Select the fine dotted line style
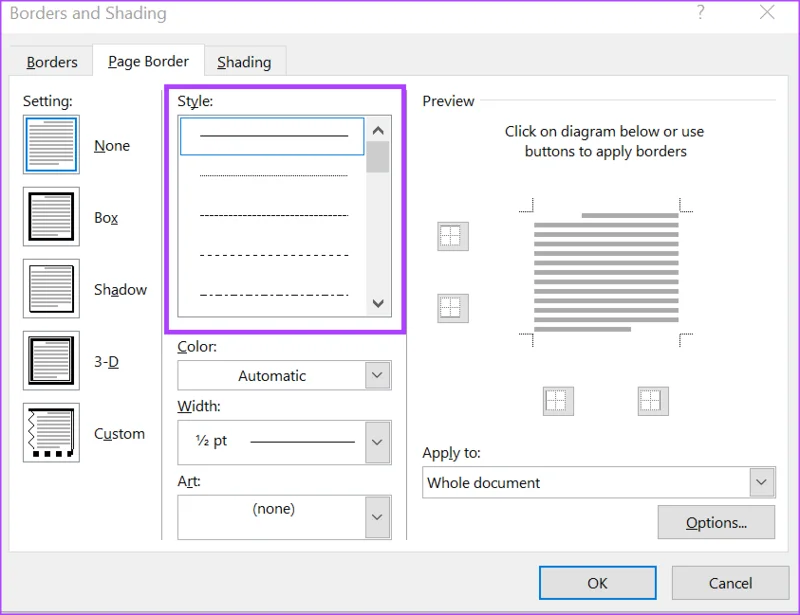800x615 pixels. 274,176
